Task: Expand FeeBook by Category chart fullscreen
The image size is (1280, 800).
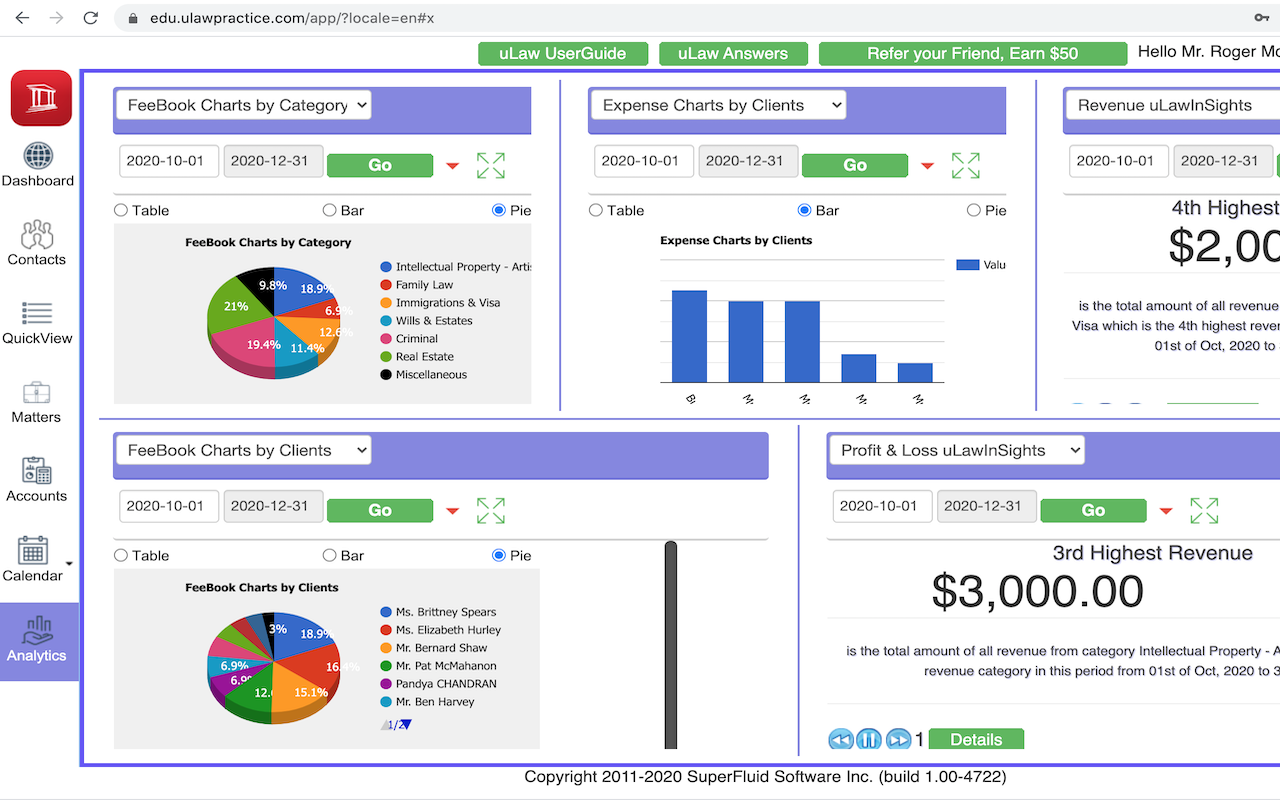Action: tap(491, 165)
